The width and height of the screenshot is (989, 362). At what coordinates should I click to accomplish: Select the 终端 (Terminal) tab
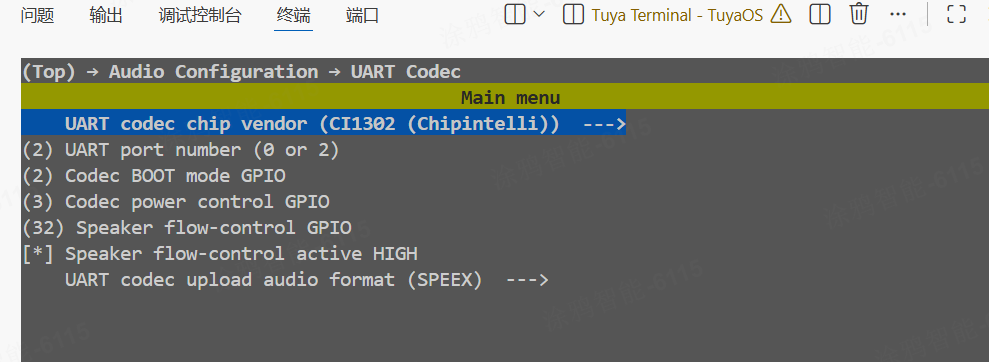coord(293,15)
